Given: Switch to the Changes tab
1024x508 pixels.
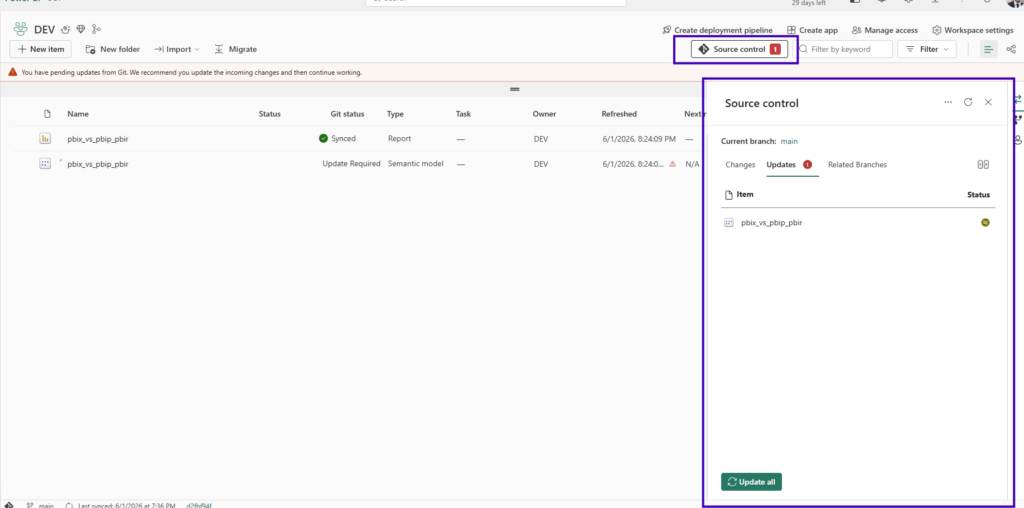Looking at the screenshot, I should click(x=741, y=165).
